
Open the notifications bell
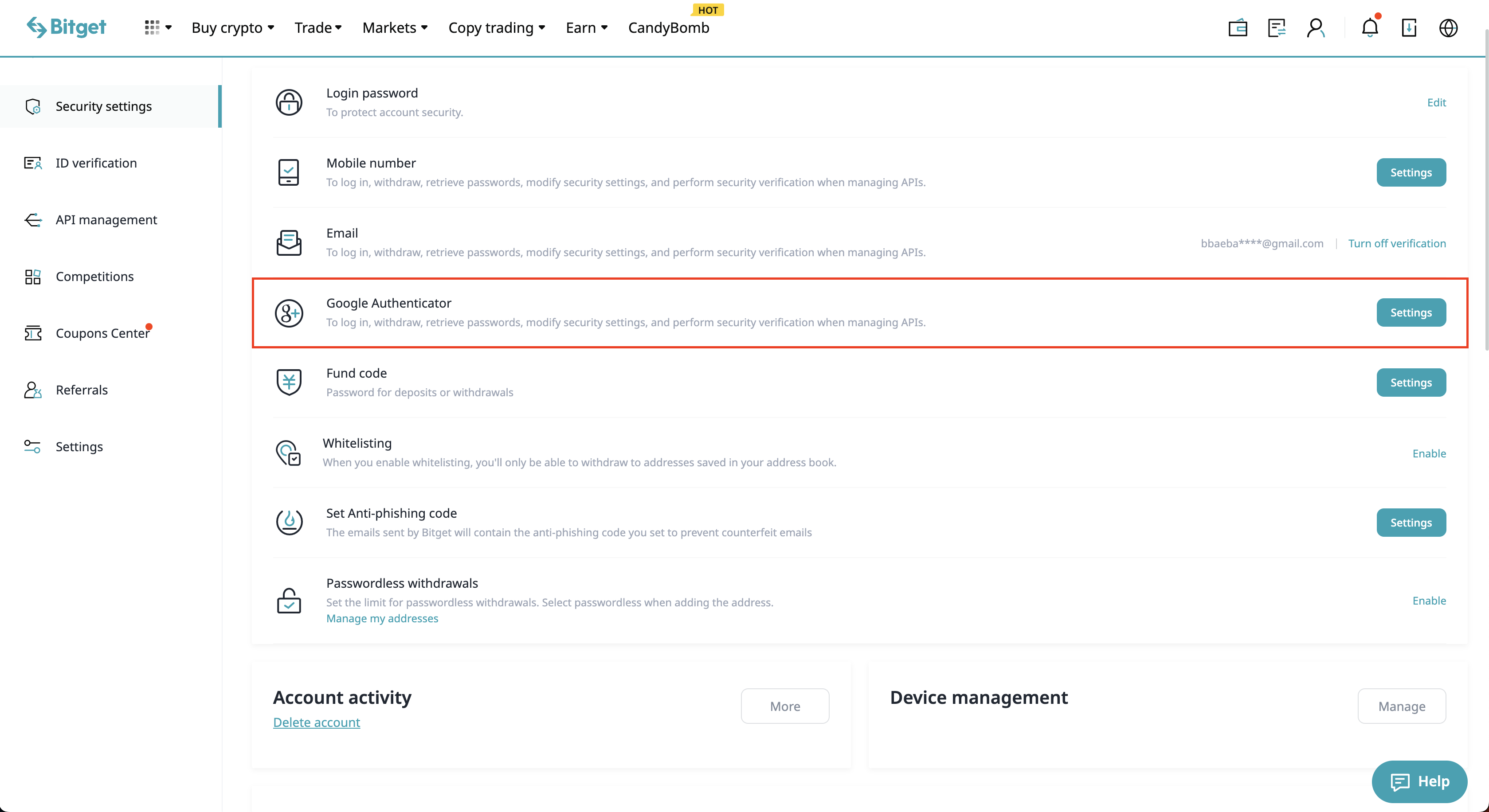click(x=1369, y=28)
